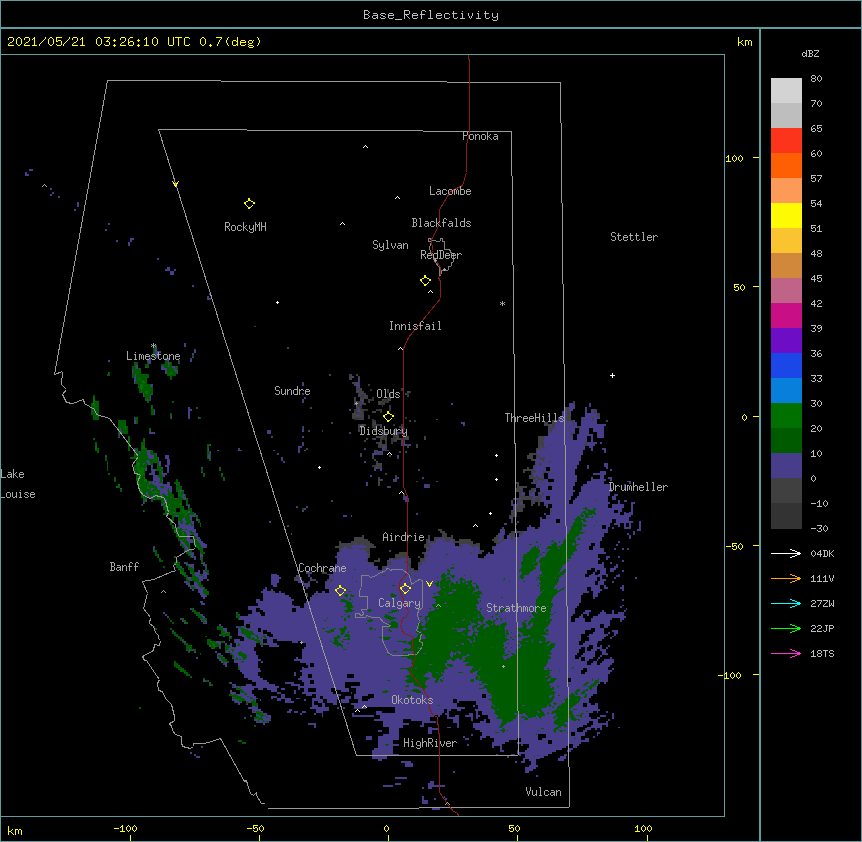Click the 100 tick on right km axis
862x842 pixels.
pos(734,158)
